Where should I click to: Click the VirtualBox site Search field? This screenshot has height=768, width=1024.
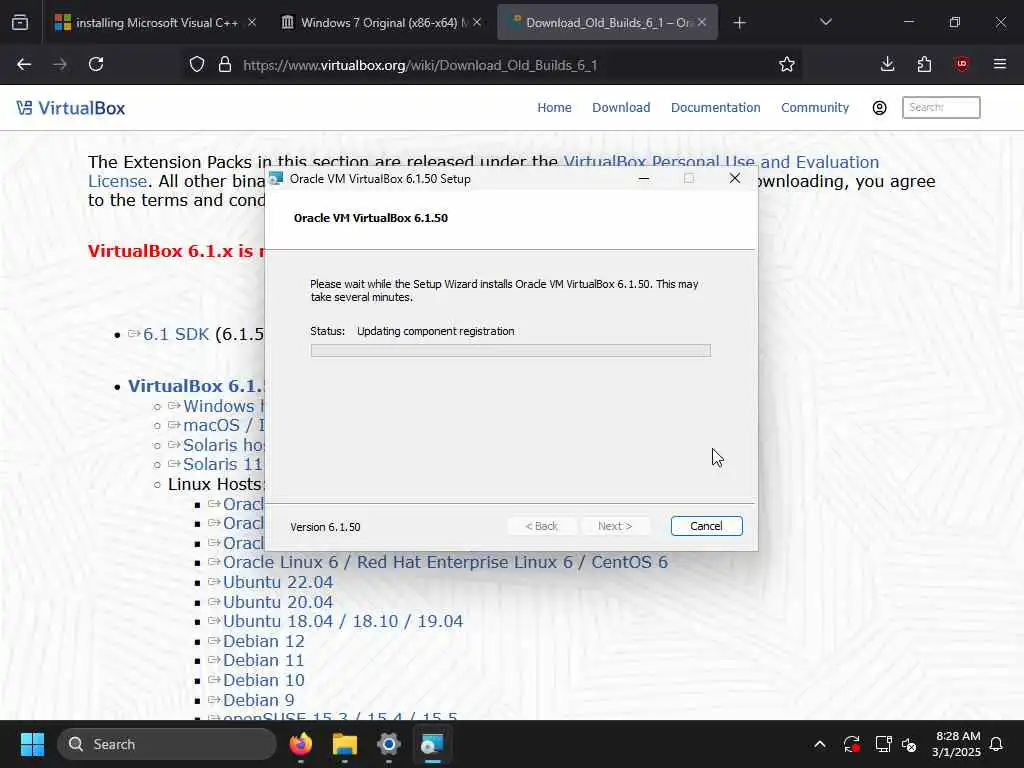[x=940, y=108]
